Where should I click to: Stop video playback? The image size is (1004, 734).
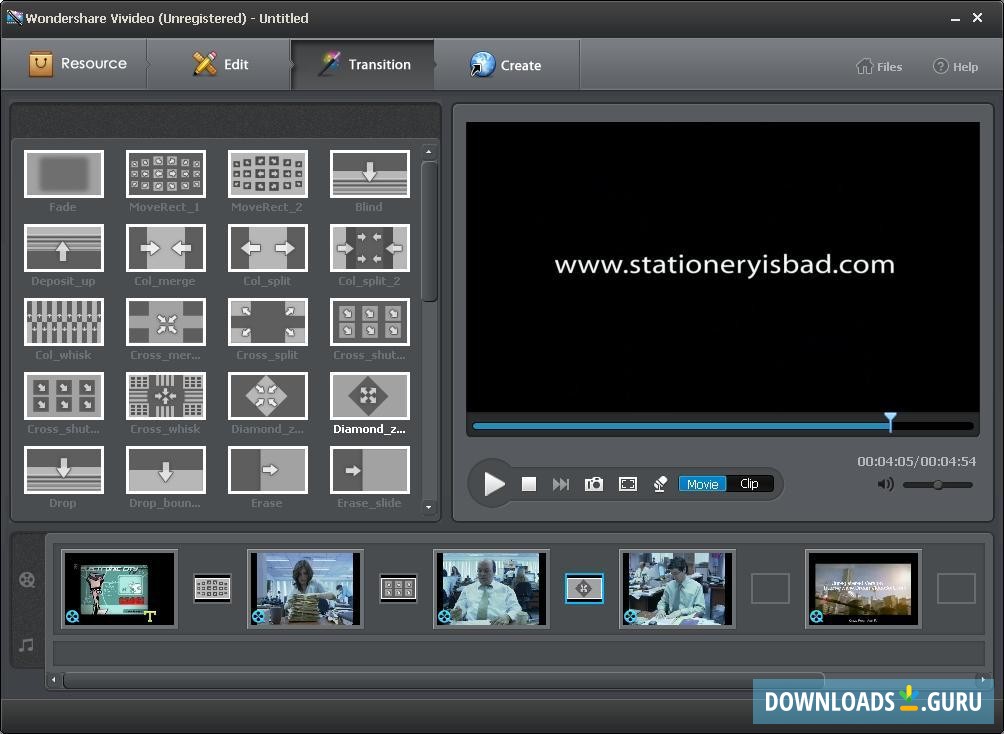click(x=529, y=484)
